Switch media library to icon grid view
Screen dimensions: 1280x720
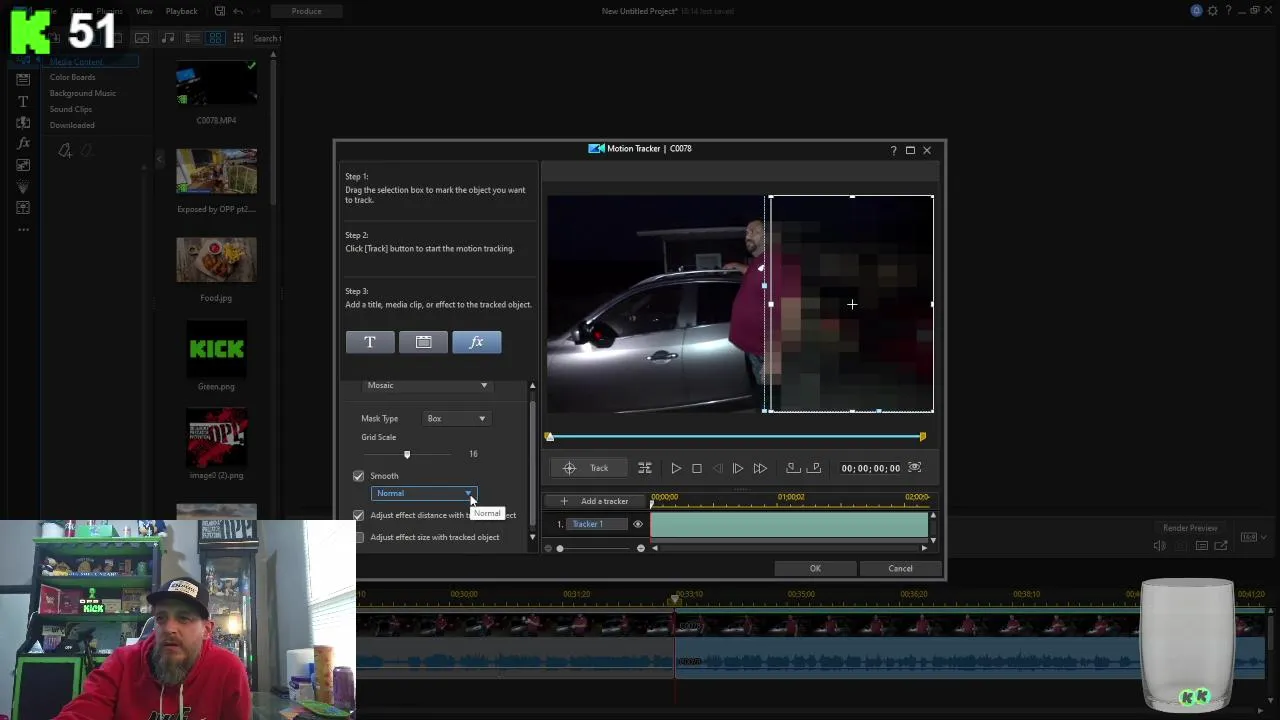215,38
